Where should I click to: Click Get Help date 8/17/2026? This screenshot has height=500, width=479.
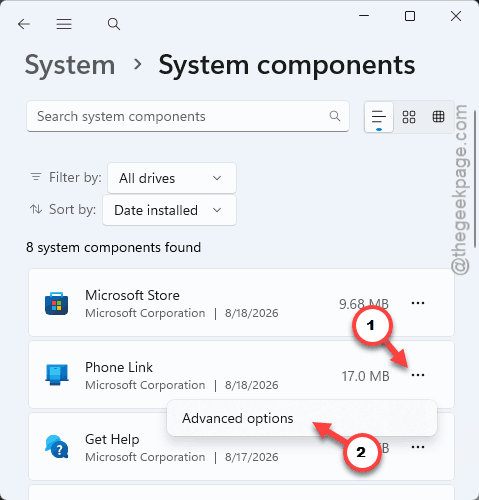click(251, 457)
